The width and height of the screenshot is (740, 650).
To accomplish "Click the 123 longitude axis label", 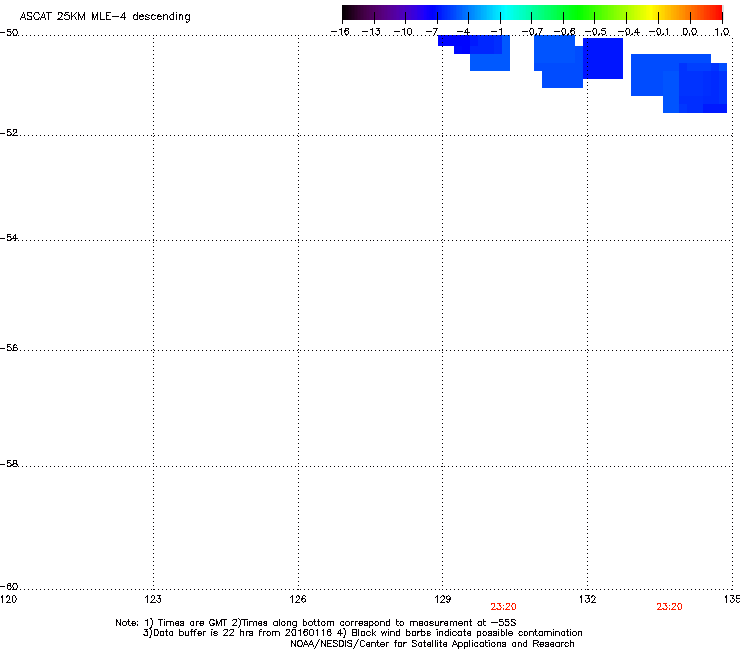I will [153, 599].
